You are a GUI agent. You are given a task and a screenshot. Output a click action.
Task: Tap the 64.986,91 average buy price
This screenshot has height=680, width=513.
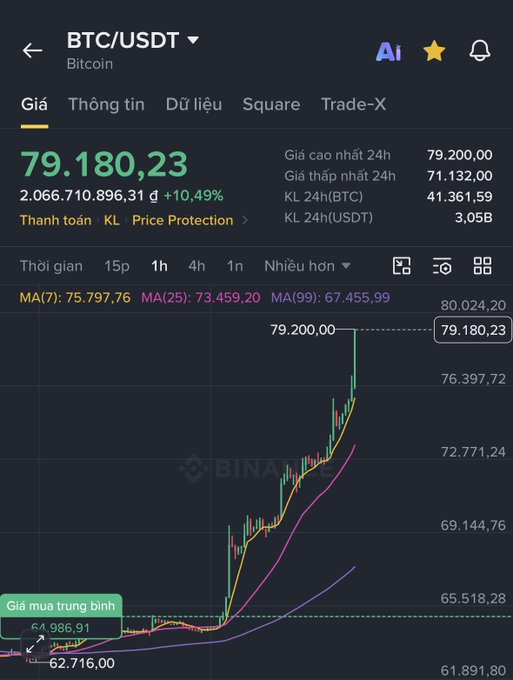[61, 628]
